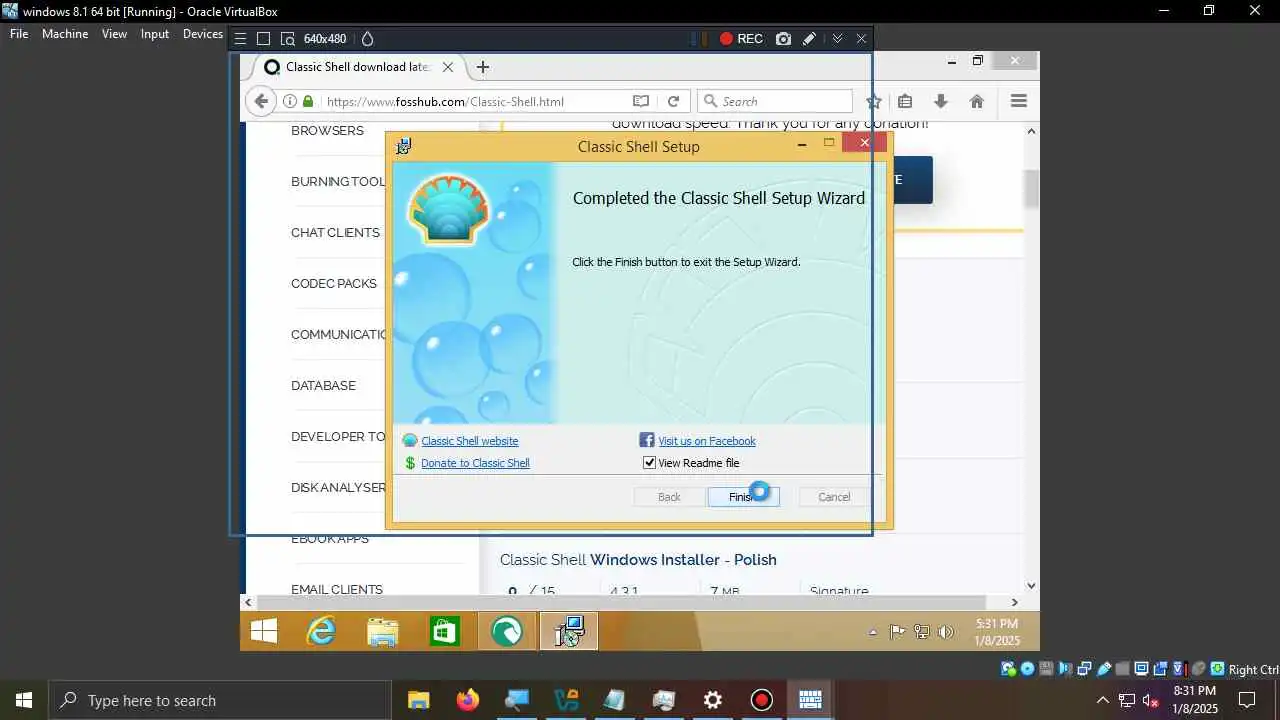Viewport: 1280px width, 720px height.
Task: Toggle reader view icon in the address bar
Action: click(x=641, y=101)
